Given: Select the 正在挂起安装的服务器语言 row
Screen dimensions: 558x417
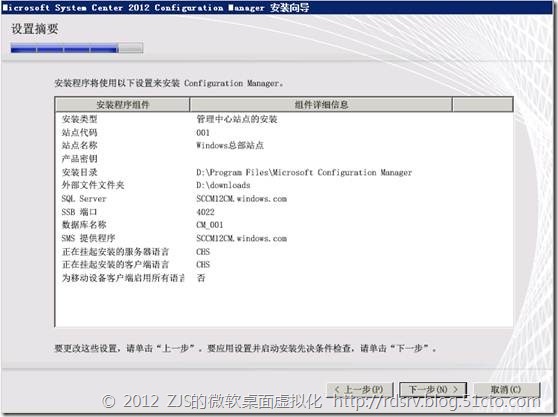Looking at the screenshot, I should coord(115,252).
